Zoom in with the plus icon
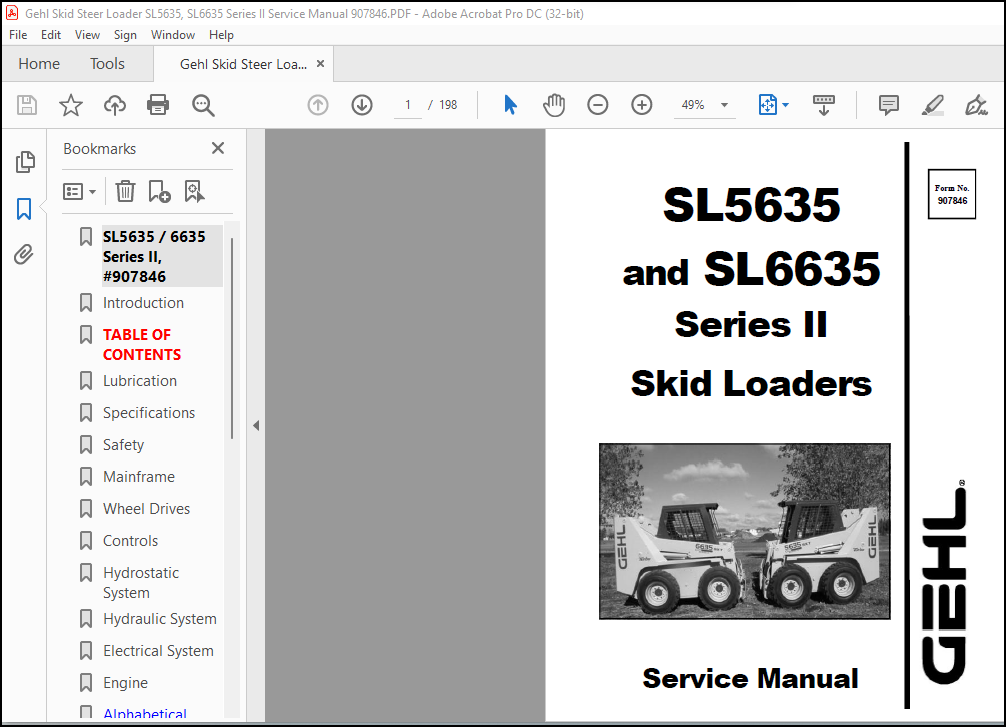 tap(642, 105)
